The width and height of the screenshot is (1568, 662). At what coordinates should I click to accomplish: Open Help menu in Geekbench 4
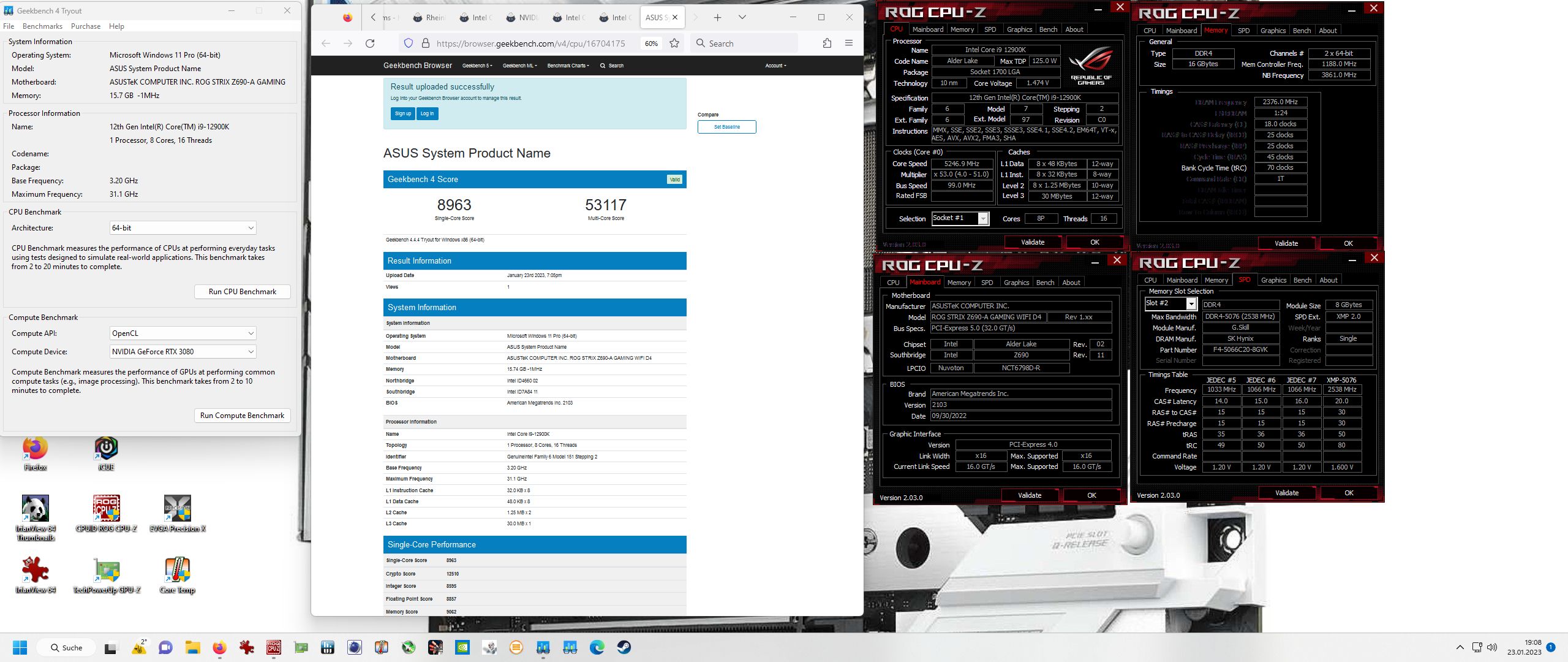pyautogui.click(x=116, y=26)
